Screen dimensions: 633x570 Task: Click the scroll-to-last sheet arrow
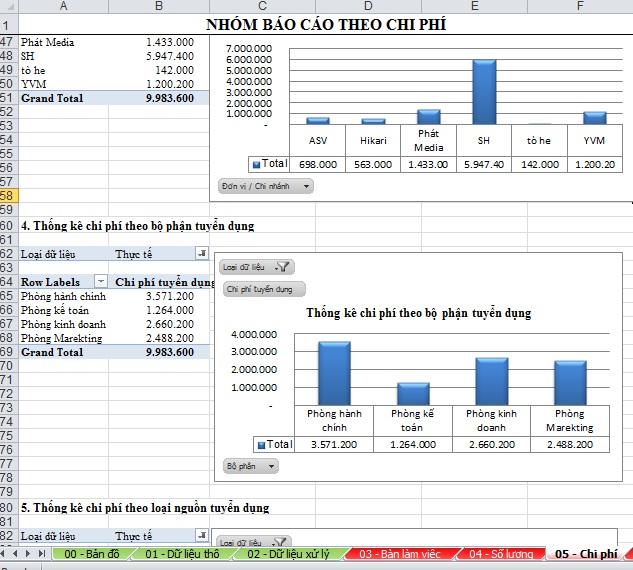pyautogui.click(x=42, y=553)
